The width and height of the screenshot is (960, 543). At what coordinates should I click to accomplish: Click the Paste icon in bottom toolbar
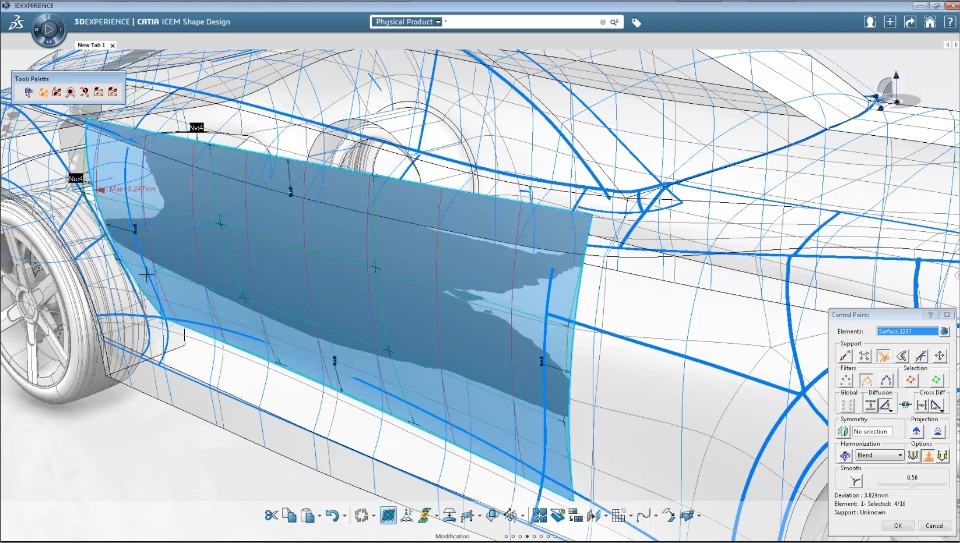tap(308, 515)
